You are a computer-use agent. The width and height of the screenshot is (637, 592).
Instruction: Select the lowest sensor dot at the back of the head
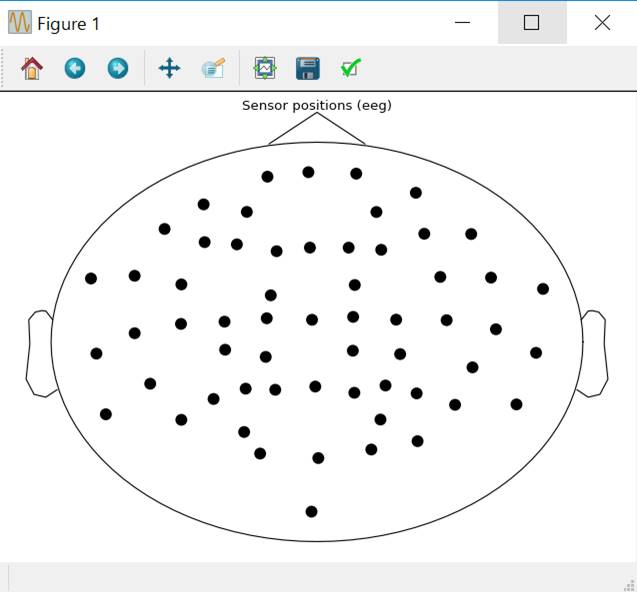point(311,511)
